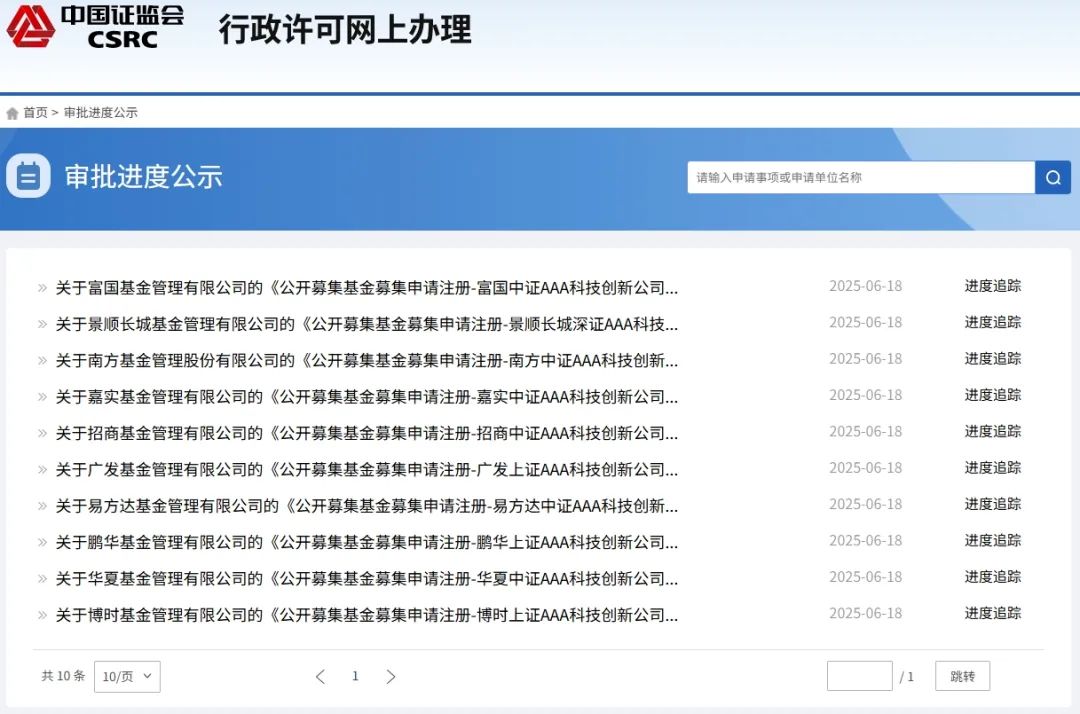Click the page number jump input field
The width and height of the screenshot is (1080, 714).
pos(859,676)
